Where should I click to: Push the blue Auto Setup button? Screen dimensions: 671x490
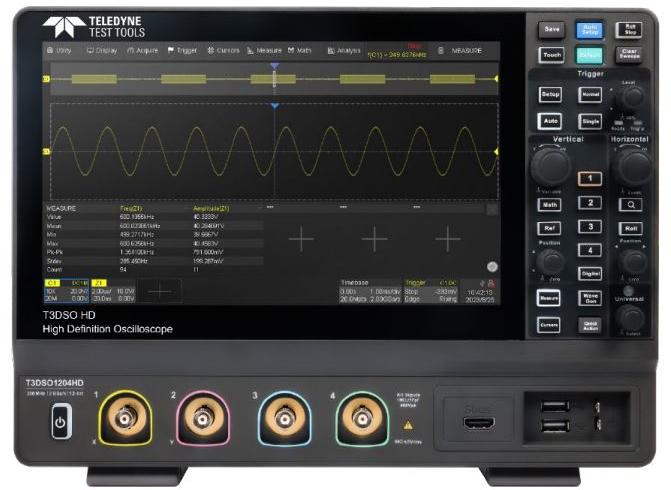(x=590, y=30)
